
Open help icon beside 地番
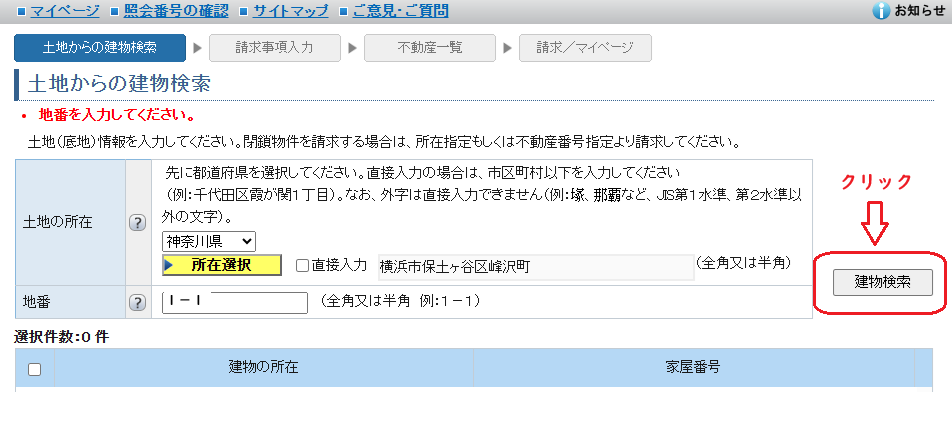[138, 302]
